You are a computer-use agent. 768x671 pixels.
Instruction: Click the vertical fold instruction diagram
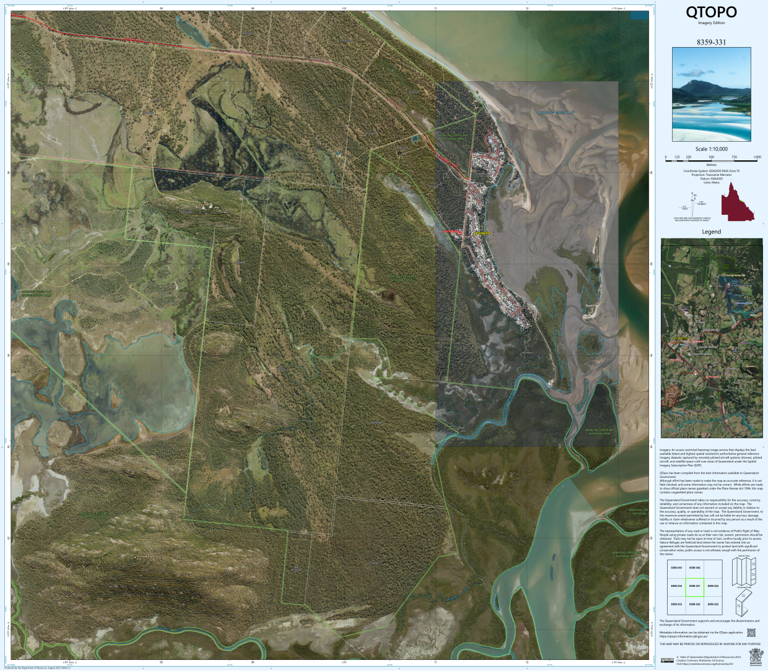point(744,571)
